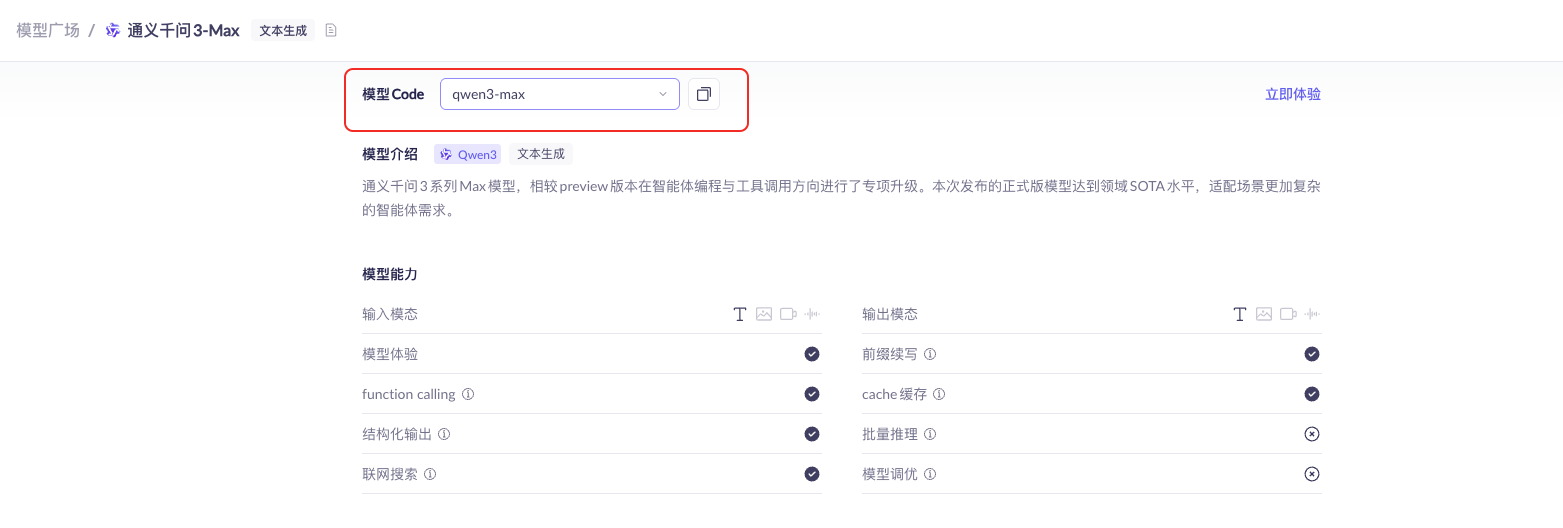The image size is (1563, 528).
Task: Click the 模型介绍 heading
Action: pyautogui.click(x=390, y=154)
